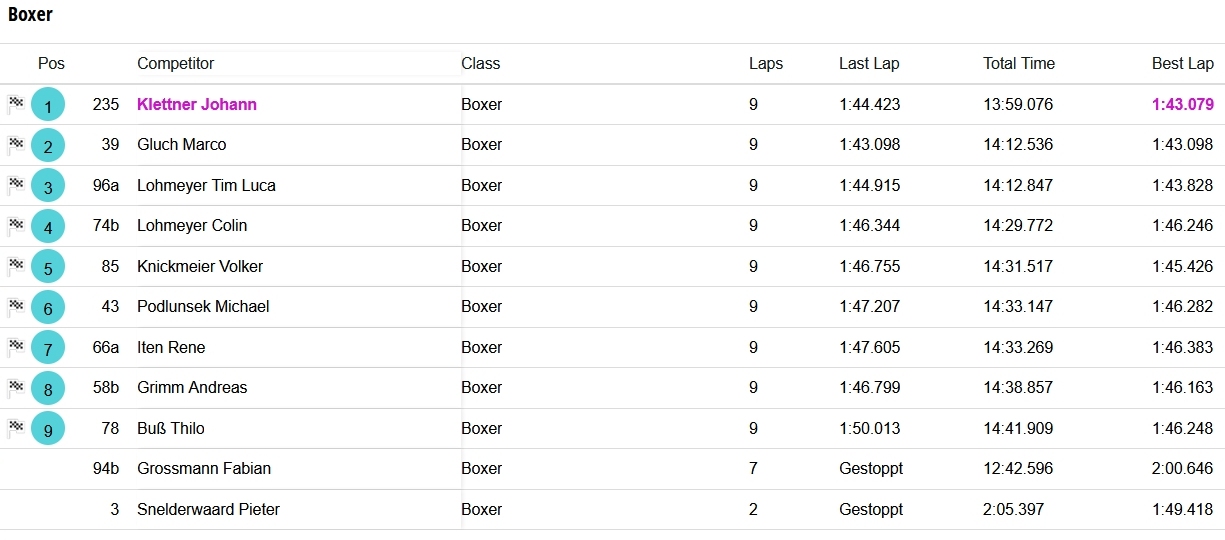Click the Boxer heading title
Screen dimensions: 1225x540
click(x=30, y=15)
